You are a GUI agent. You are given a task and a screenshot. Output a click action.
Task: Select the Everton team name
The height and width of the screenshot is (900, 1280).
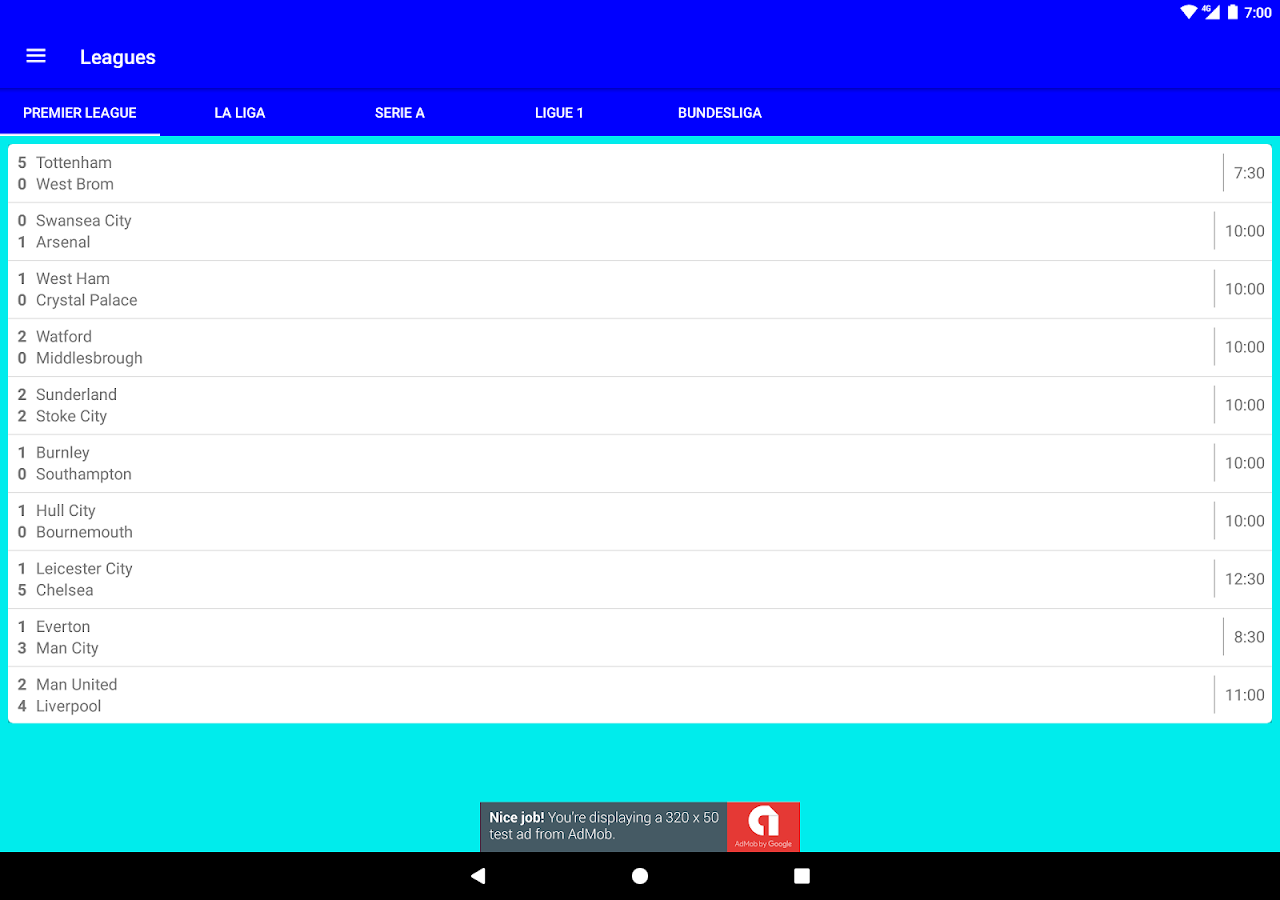(x=63, y=627)
